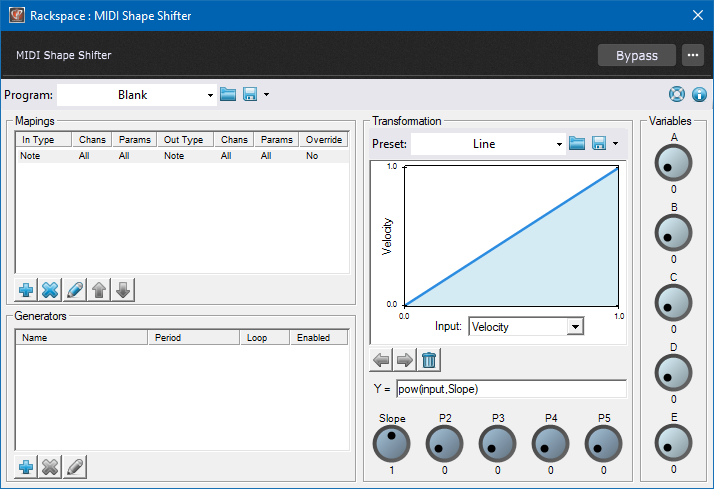Viewport: 714px width, 489px height.
Task: Open the Program dropdown showing Blank
Action: [x=137, y=95]
